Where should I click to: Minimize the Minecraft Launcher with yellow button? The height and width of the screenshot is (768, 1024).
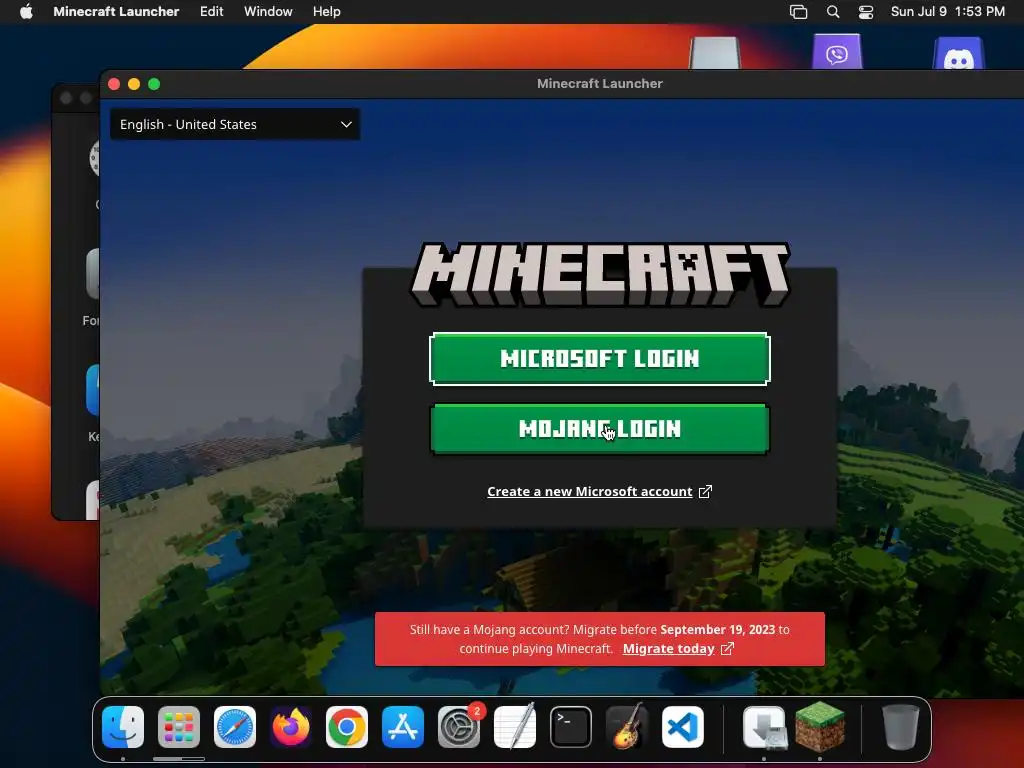tap(134, 84)
